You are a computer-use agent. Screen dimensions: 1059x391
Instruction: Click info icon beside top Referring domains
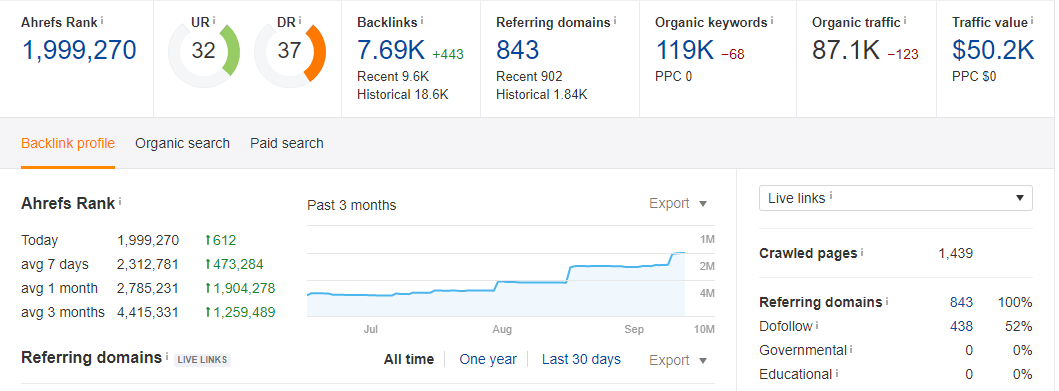(x=615, y=20)
